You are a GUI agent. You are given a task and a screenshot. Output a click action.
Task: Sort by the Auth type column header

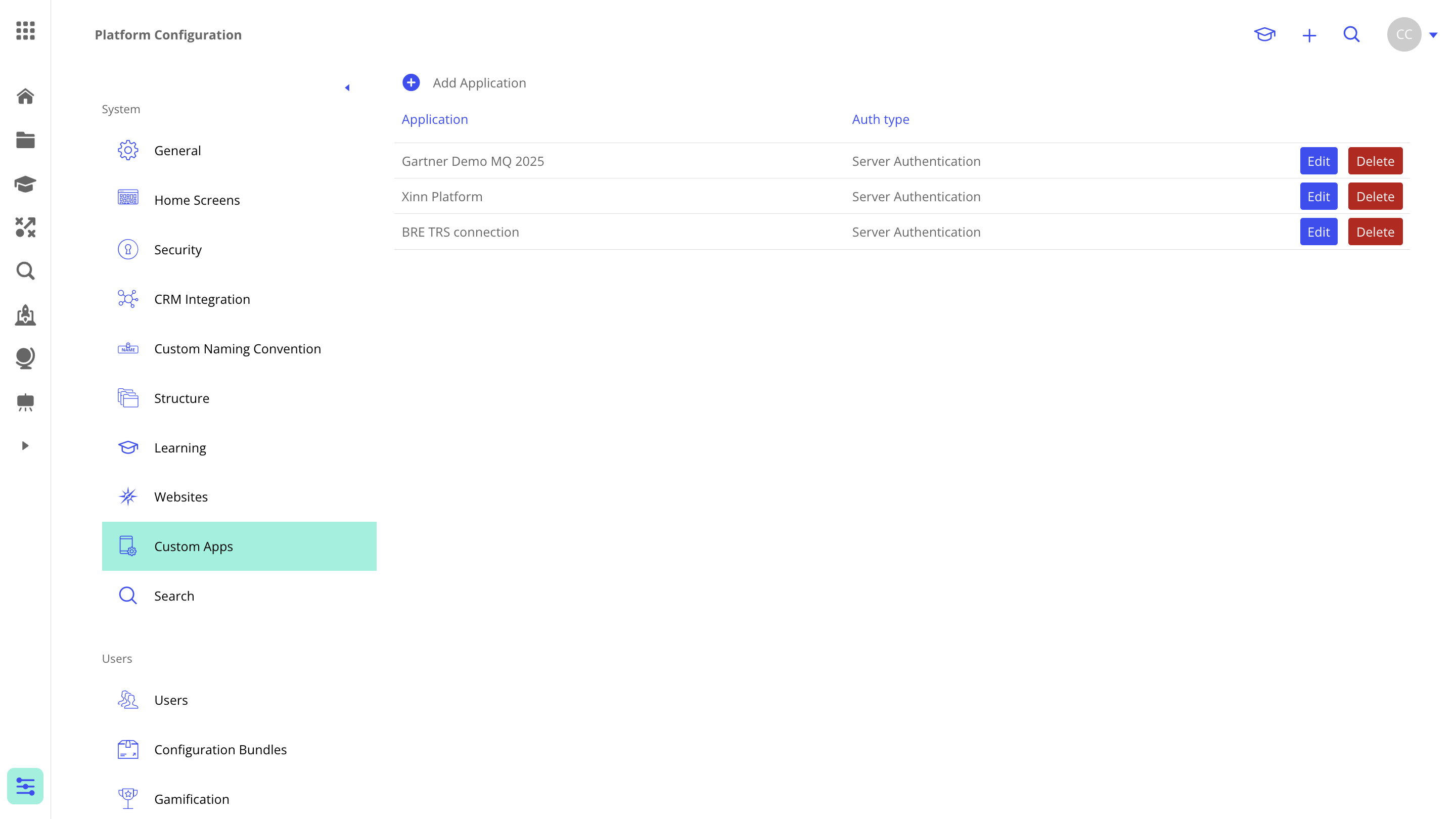881,119
